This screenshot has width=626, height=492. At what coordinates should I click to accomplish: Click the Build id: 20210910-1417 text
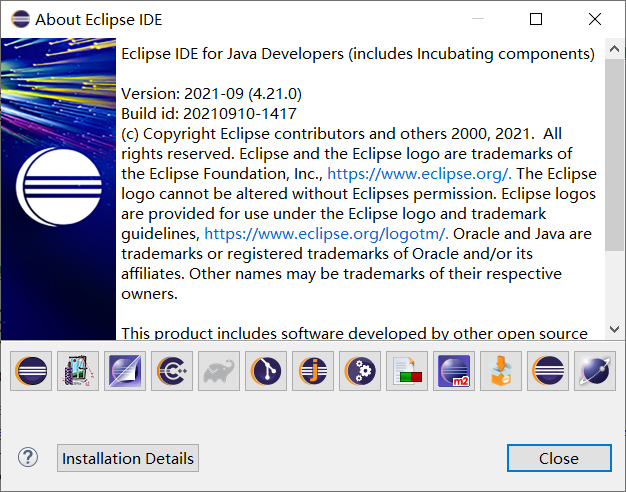click(209, 114)
